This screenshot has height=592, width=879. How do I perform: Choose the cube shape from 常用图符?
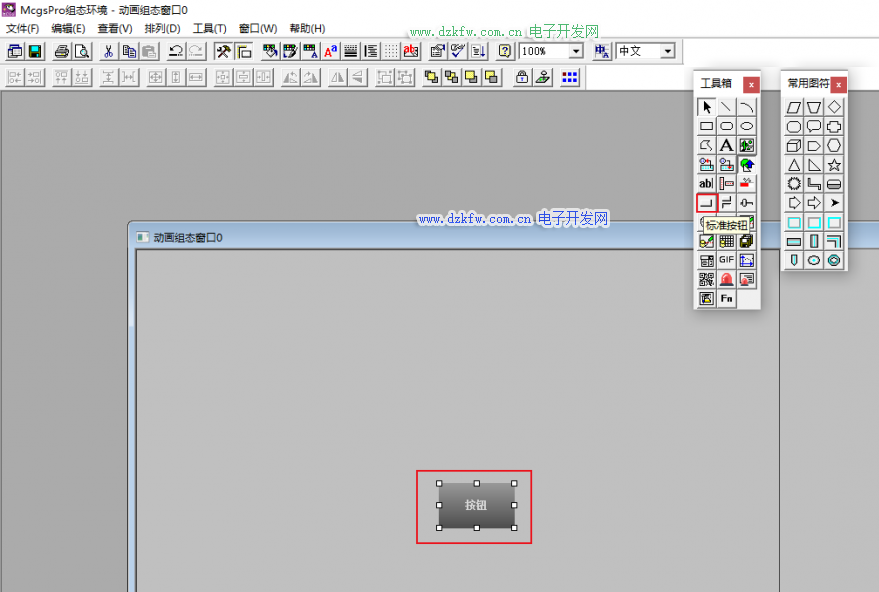click(x=794, y=146)
